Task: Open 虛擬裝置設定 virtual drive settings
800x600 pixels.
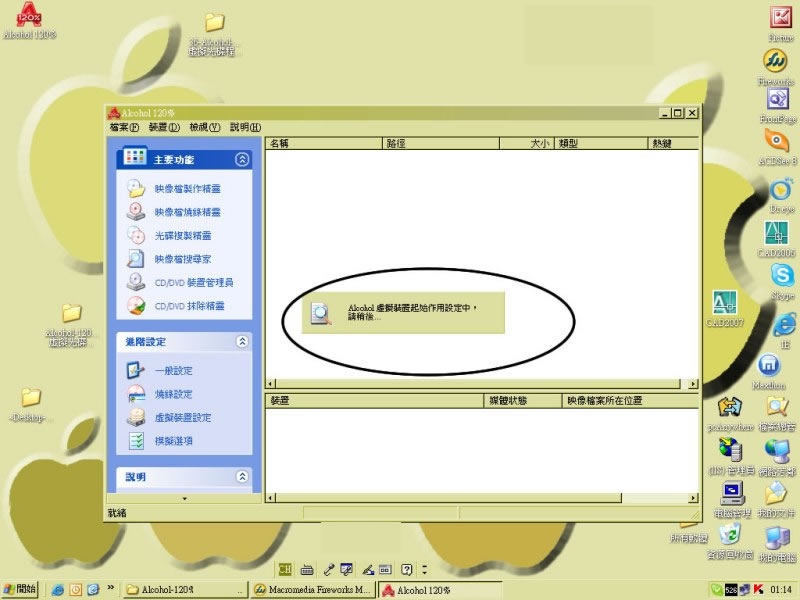Action: [x=169, y=417]
